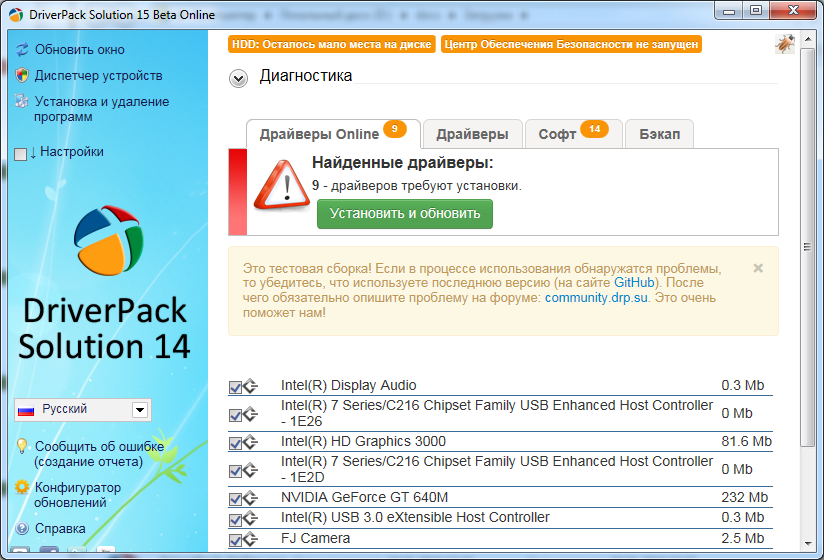Click arrow icon beside FJ Camera
Viewport: 824px width, 560px height.
tap(251, 538)
